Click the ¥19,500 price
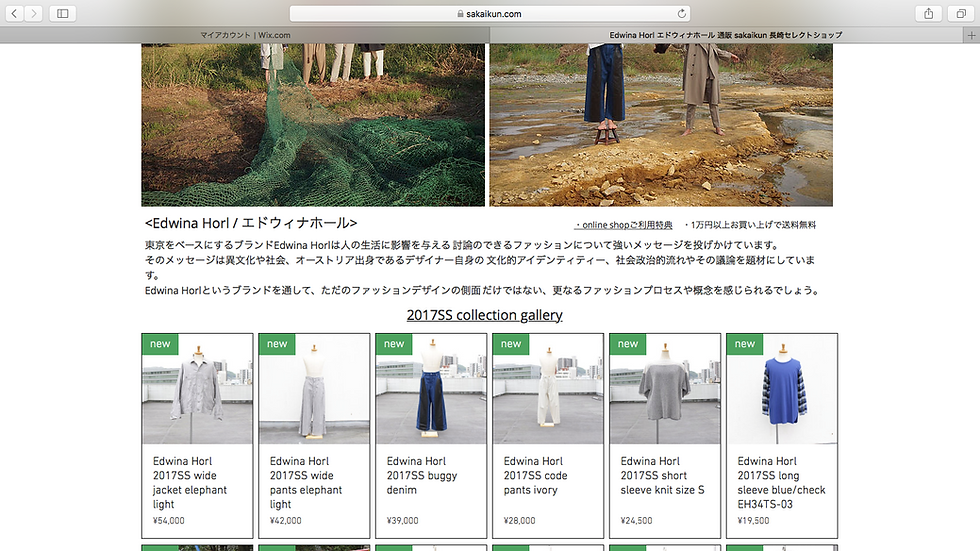 click(753, 520)
